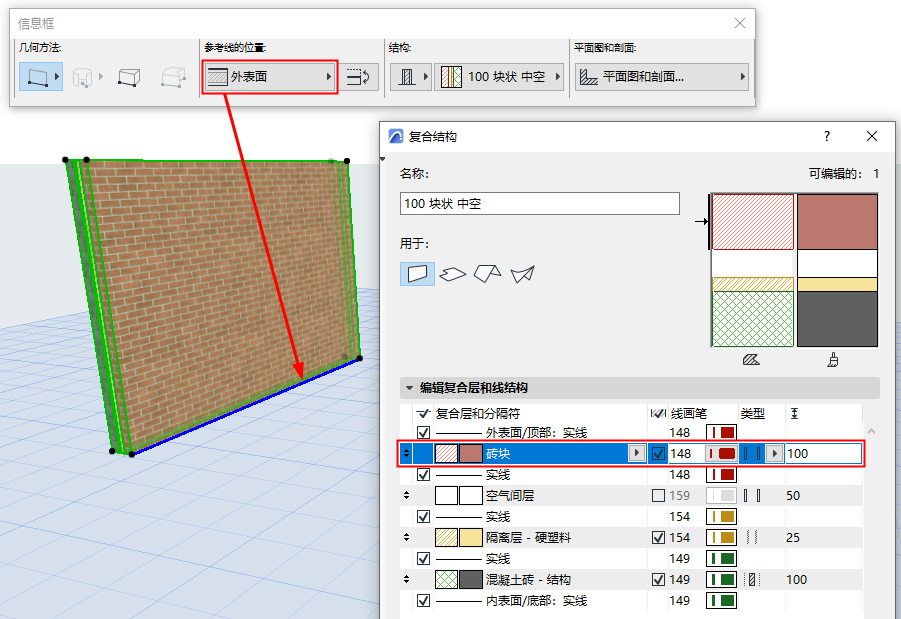Toggle use for shells icon under 用于
This screenshot has height=619, width=901.
(523, 274)
